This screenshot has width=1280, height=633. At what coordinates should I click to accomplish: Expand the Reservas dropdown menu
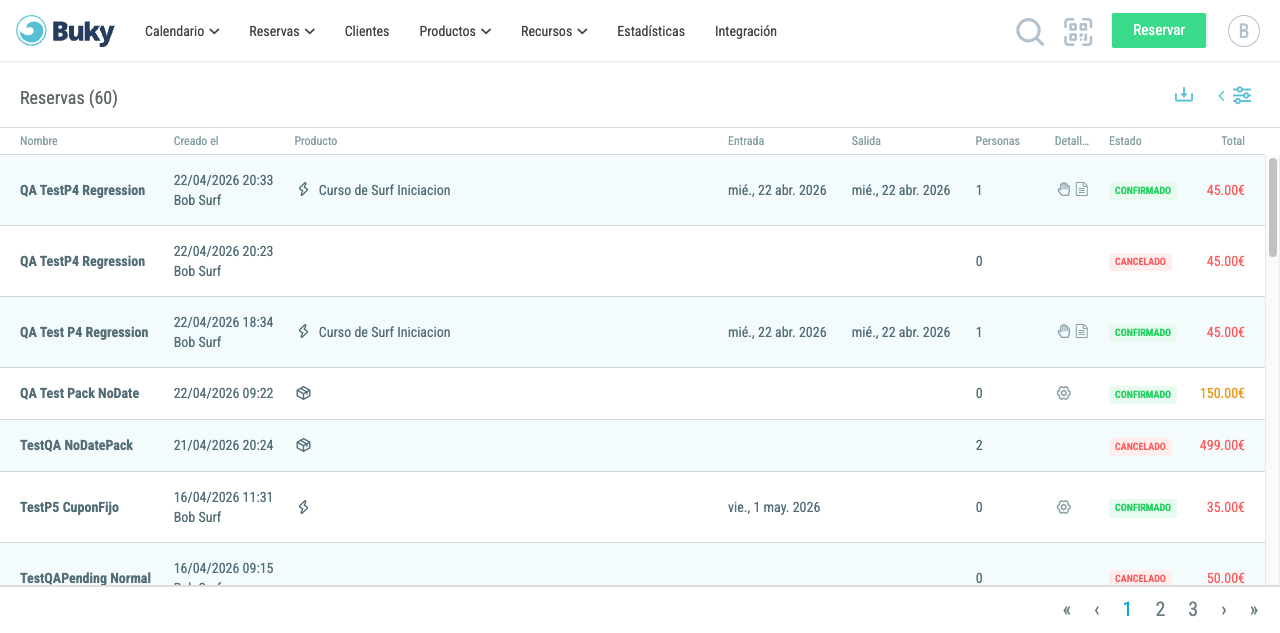282,31
